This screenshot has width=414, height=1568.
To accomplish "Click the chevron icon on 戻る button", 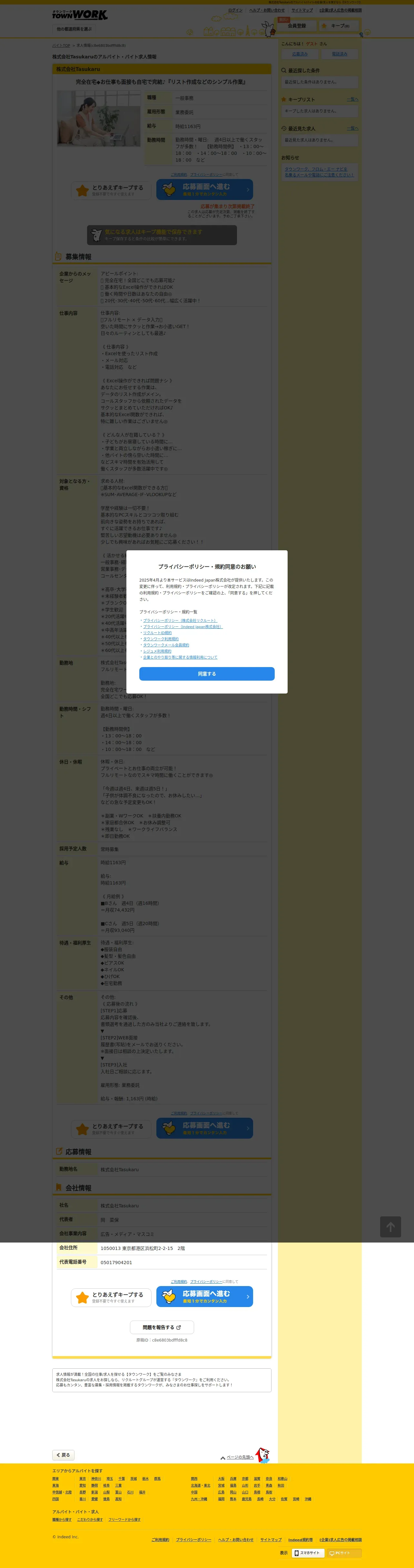I will pos(58,1455).
